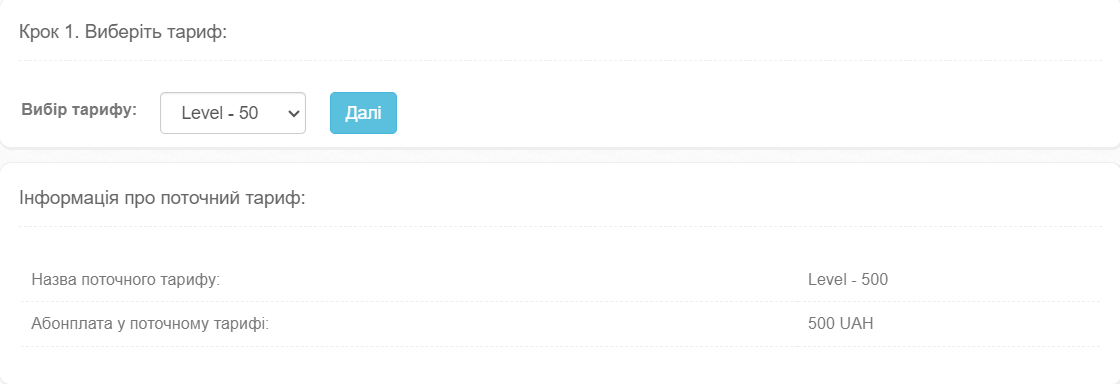Click the chevron arrow in tariff combo box
This screenshot has width=1120, height=384.
click(x=291, y=113)
